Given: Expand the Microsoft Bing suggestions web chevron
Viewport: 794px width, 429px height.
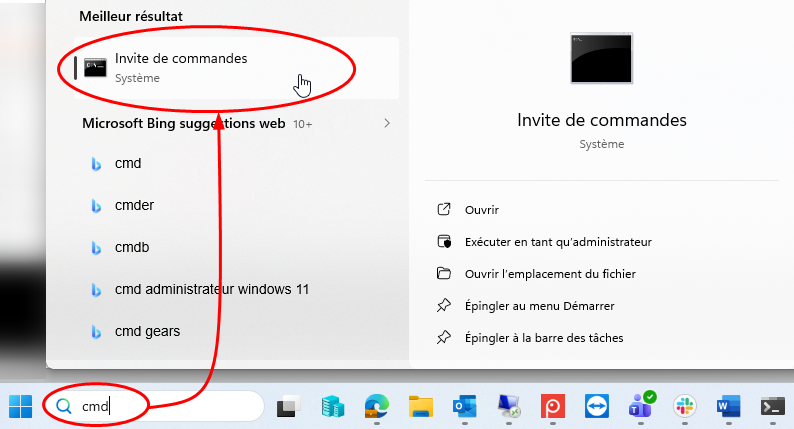Looking at the screenshot, I should point(387,124).
